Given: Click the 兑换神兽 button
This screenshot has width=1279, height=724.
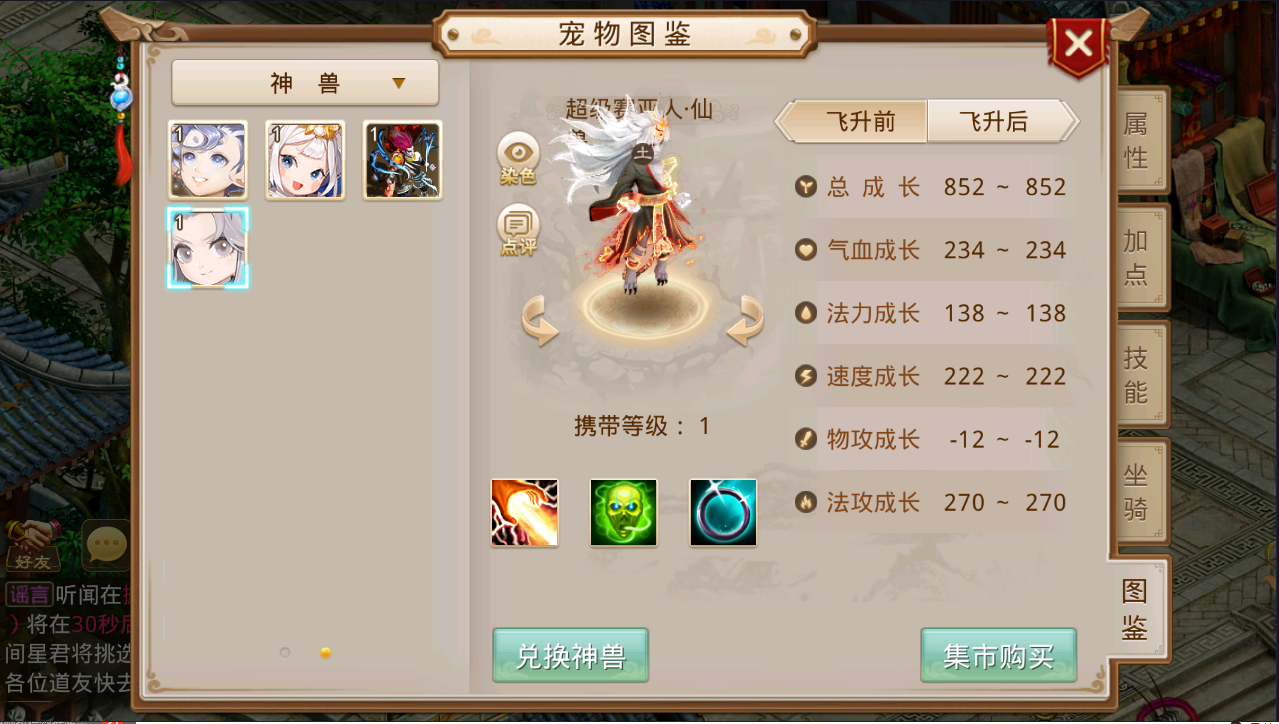Looking at the screenshot, I should [570, 656].
